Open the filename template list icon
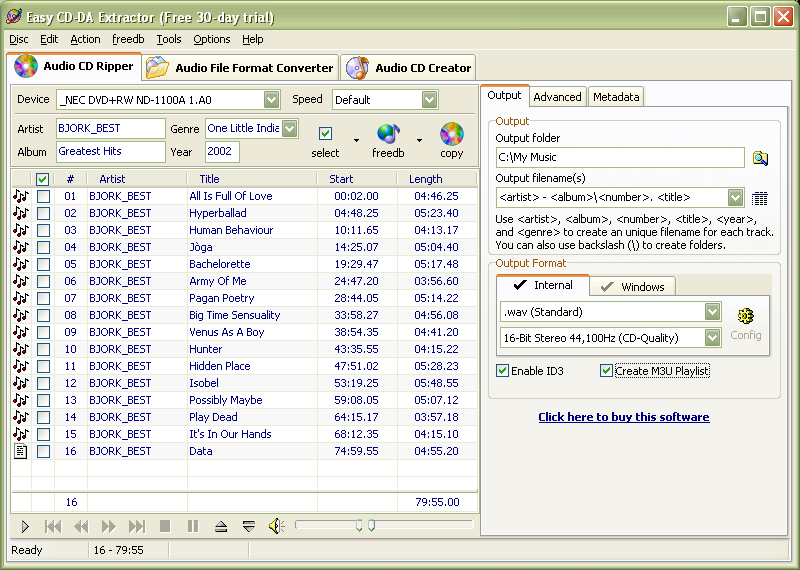The image size is (800, 570). tap(760, 198)
